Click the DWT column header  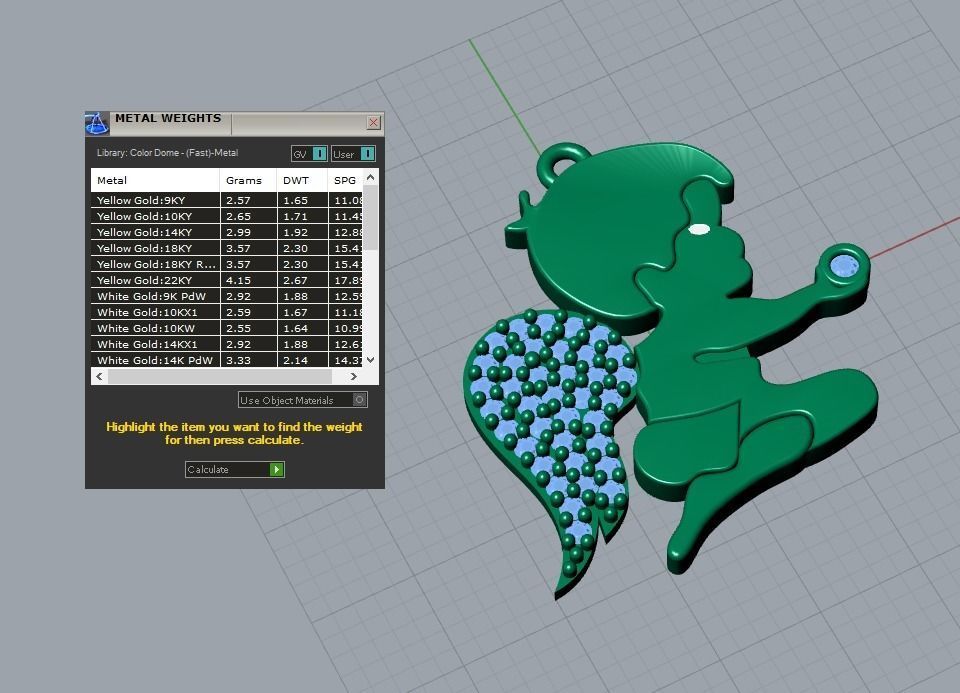pos(302,180)
